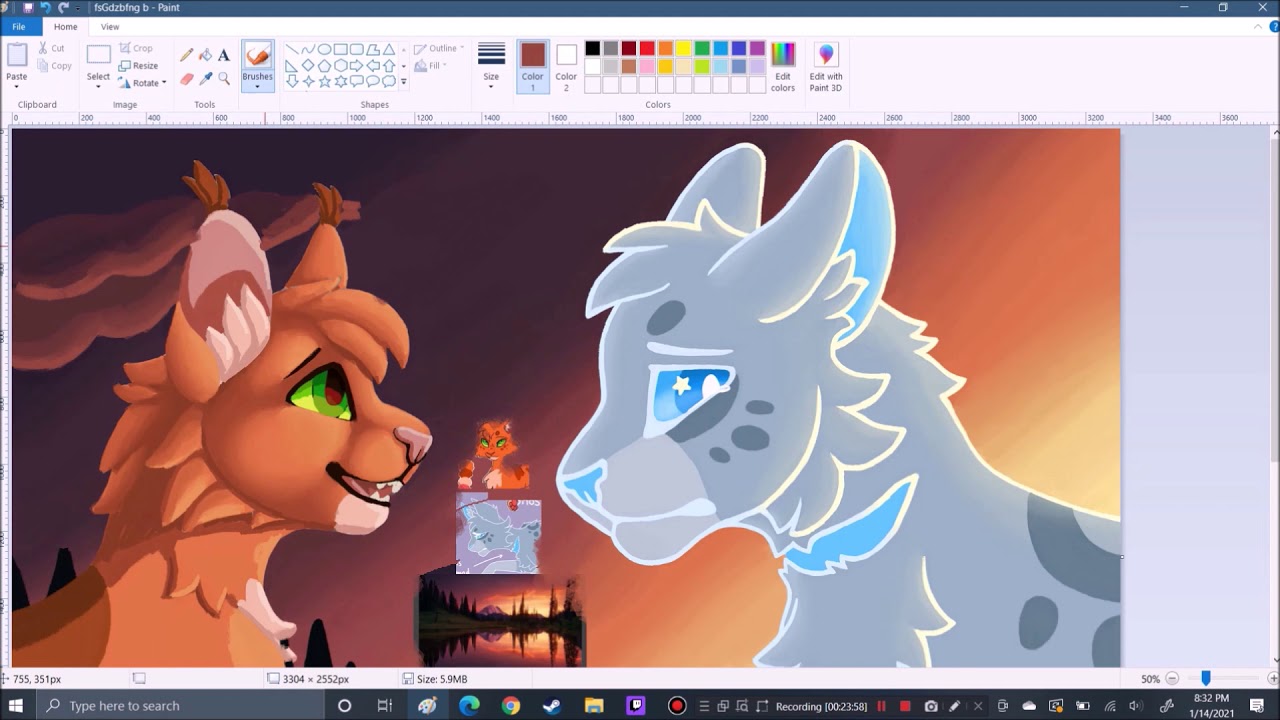Click the Paste clipboard icon
1280x720 pixels.
[x=17, y=55]
